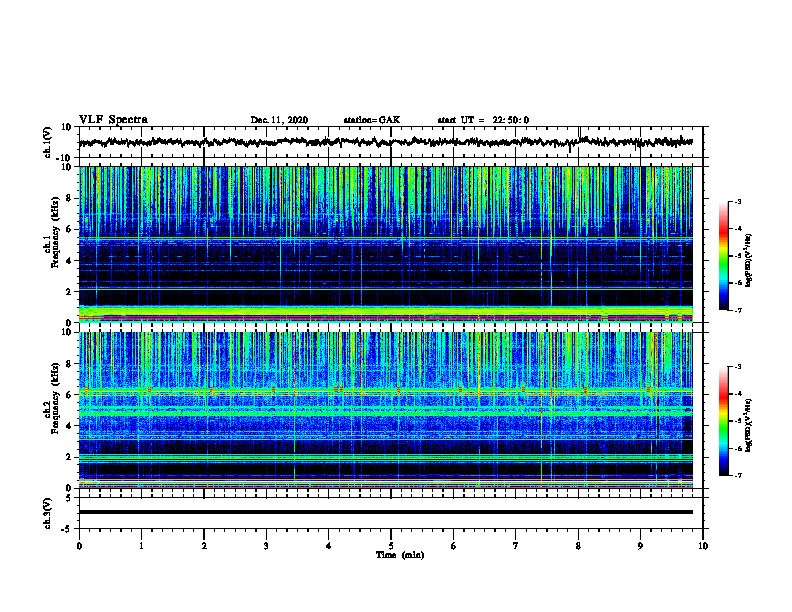Click the ch.2 "Frequency (kHz)" axis label
792x612 pixels.
click(x=56, y=400)
